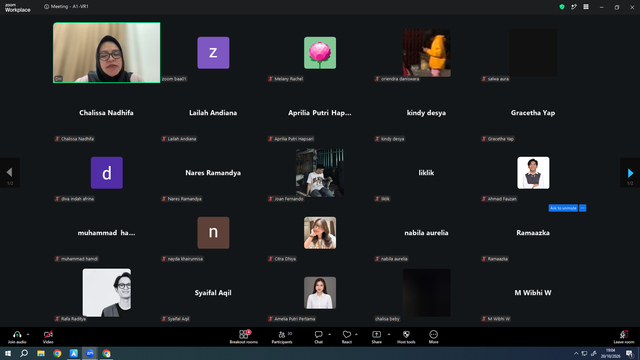The image size is (640, 360).
Task: Select salwa aura's dark video tile
Action: 533,53
